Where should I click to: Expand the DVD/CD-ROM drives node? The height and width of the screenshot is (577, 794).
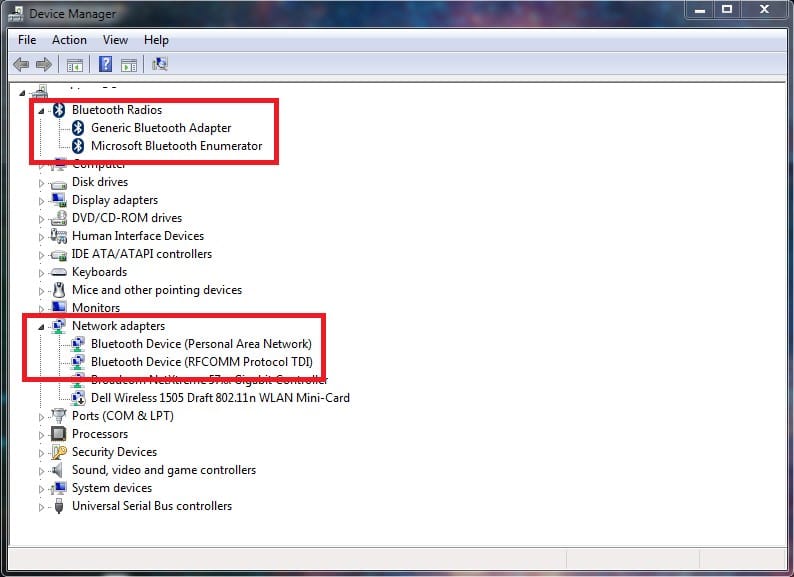point(41,219)
